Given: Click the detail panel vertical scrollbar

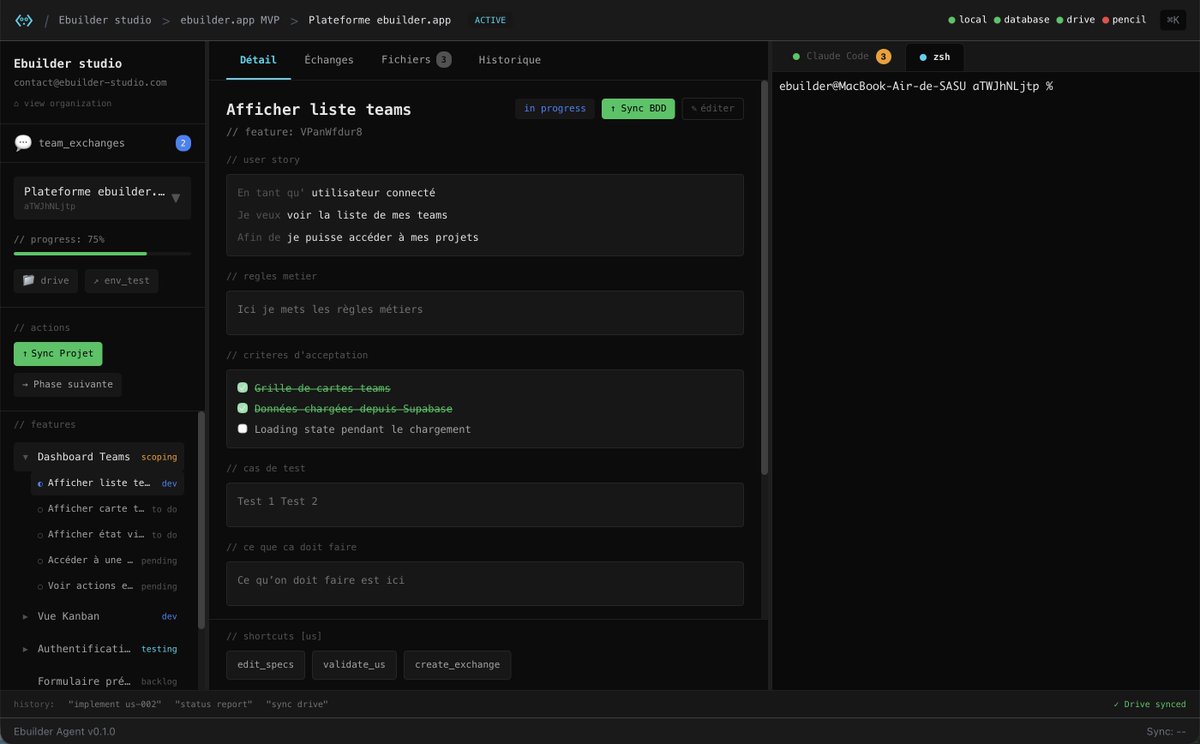Looking at the screenshot, I should (765, 278).
